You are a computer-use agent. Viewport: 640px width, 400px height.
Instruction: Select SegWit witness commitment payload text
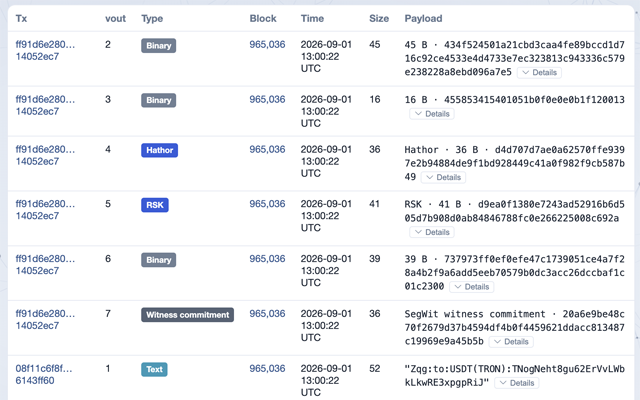tap(515, 327)
